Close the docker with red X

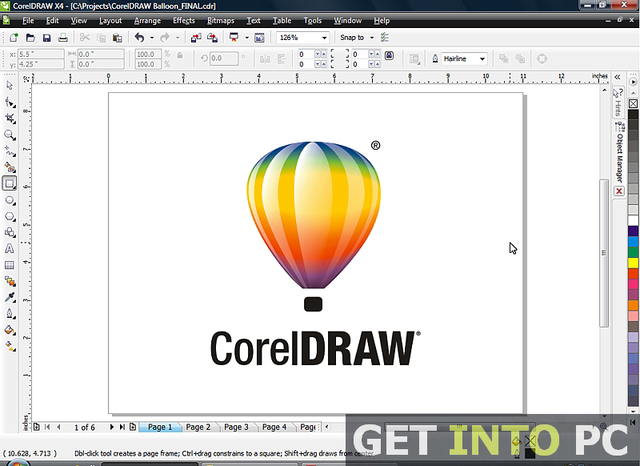pyautogui.click(x=619, y=191)
